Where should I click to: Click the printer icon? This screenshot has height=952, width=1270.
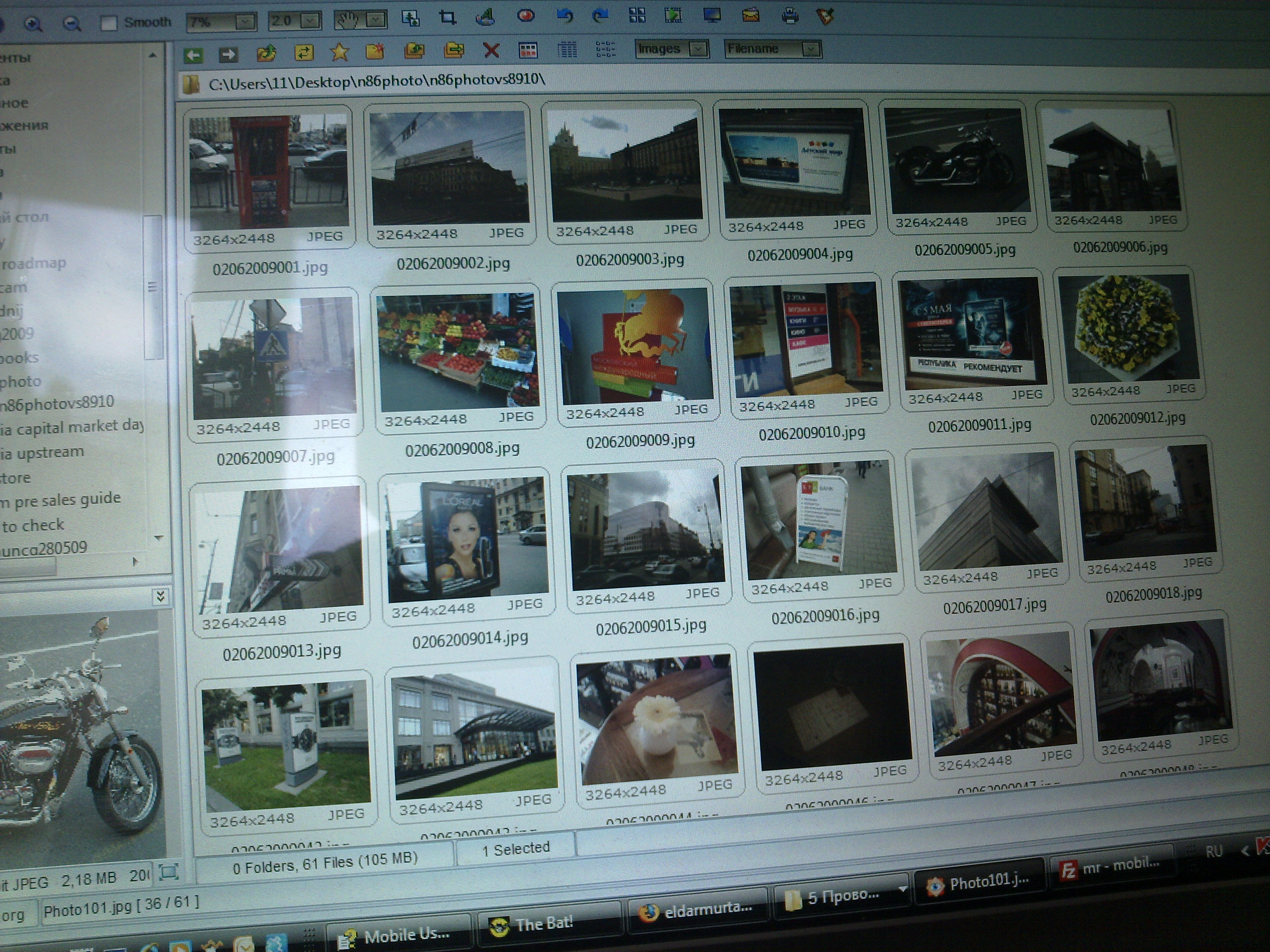790,16
